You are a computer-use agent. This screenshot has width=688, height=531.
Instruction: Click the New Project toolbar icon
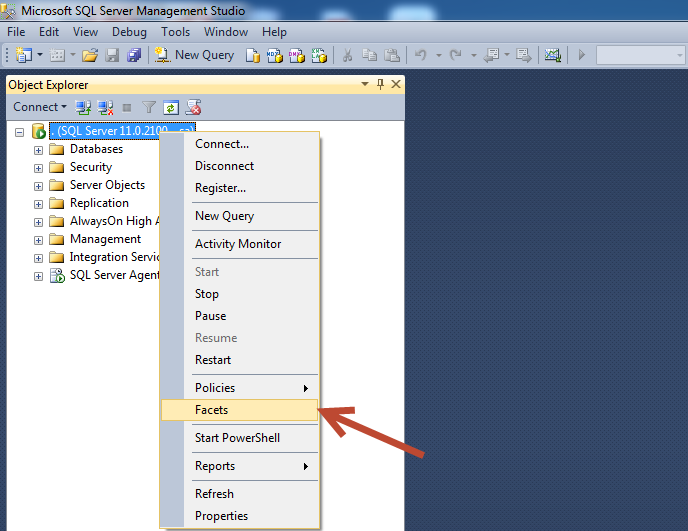24,55
